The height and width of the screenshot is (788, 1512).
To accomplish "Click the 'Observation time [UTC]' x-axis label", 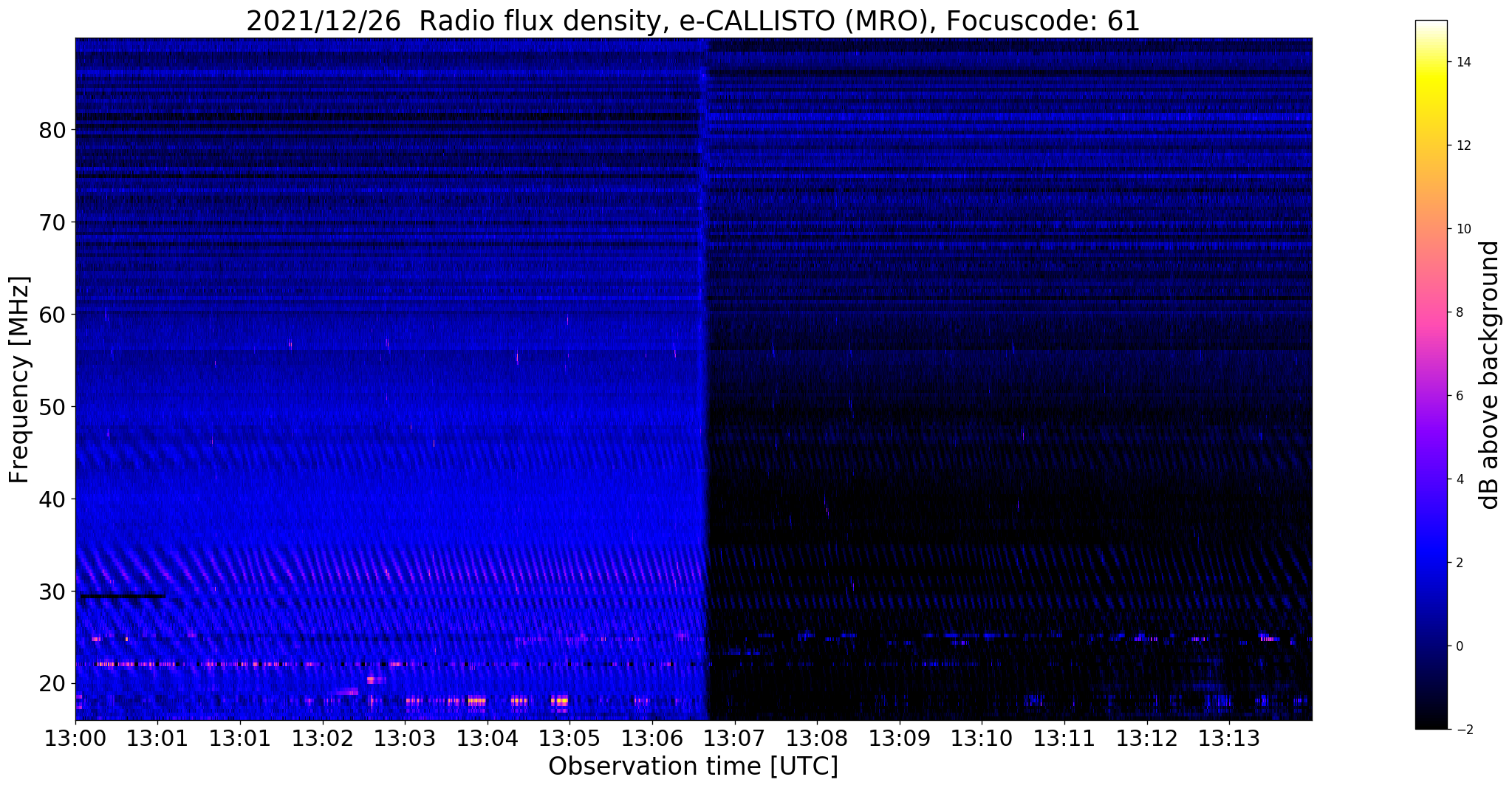I will click(693, 767).
